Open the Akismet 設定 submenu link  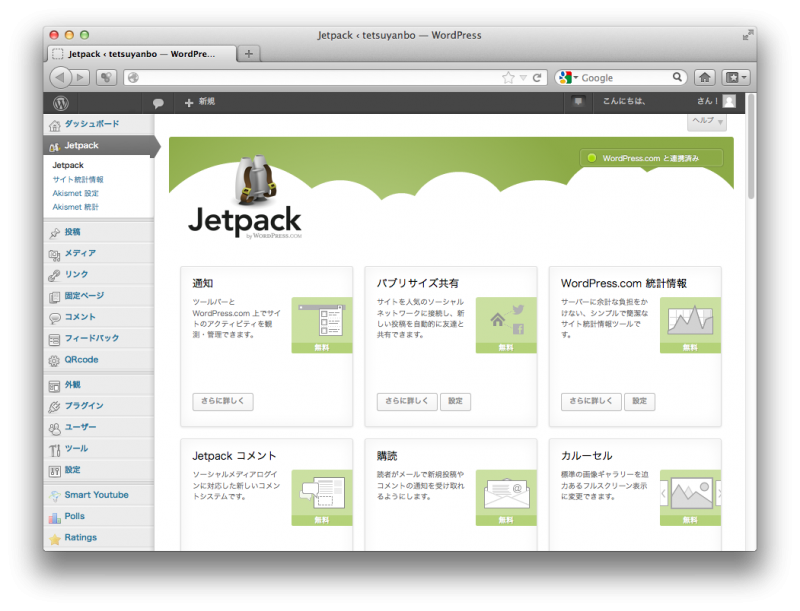coord(76,193)
